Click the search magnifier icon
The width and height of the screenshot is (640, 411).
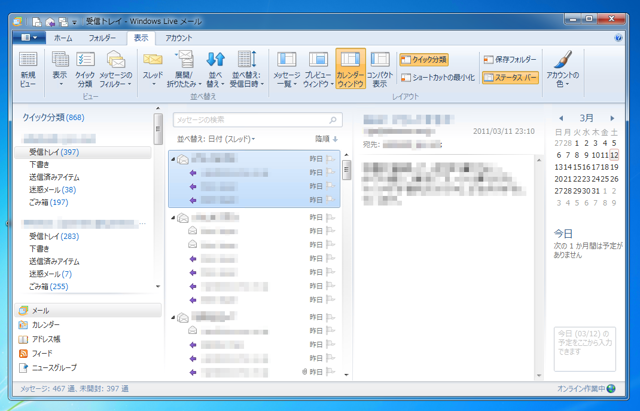333,120
